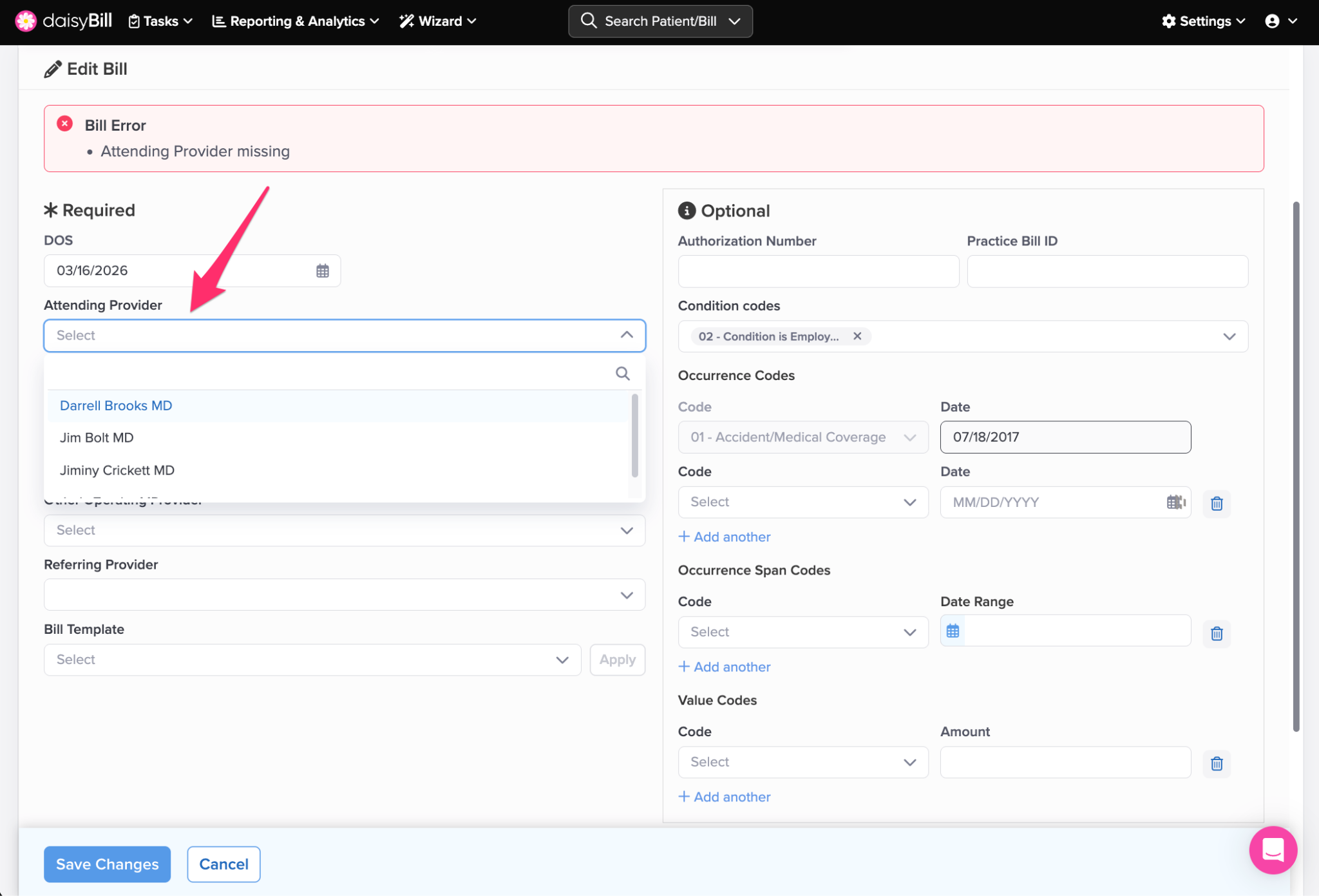Click the Save Changes button
1319x896 pixels.
[x=107, y=864]
